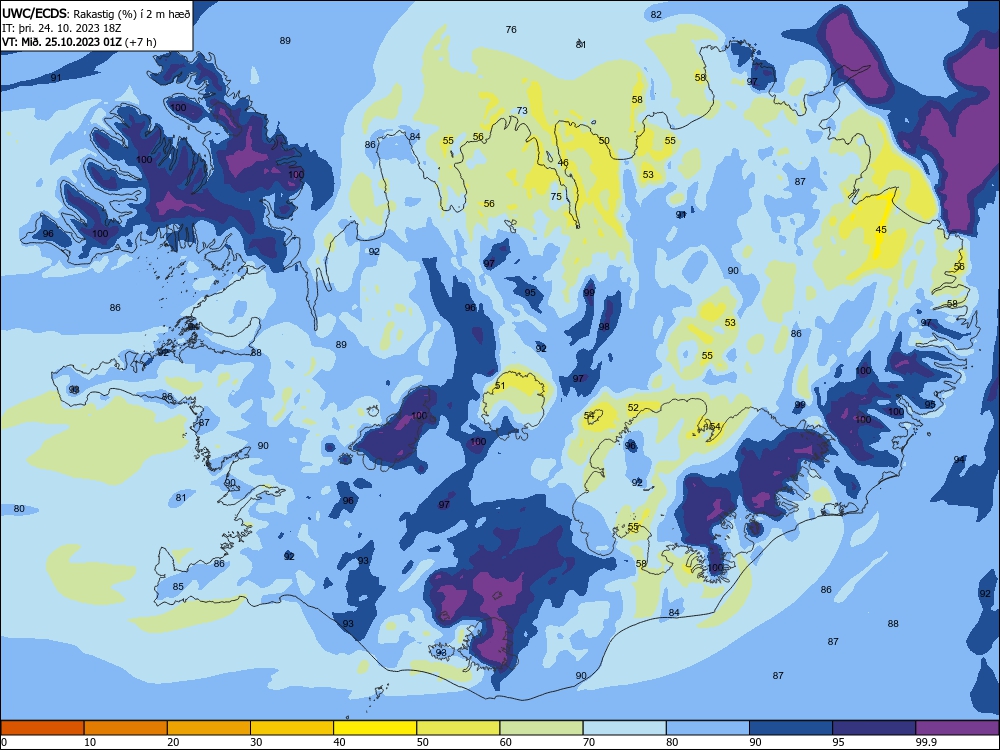Image resolution: width=1000 pixels, height=750 pixels.
Task: Click the valid time 'VT: Mið. 25.10.2023 01Z (+7 h)'
Action: [79, 42]
